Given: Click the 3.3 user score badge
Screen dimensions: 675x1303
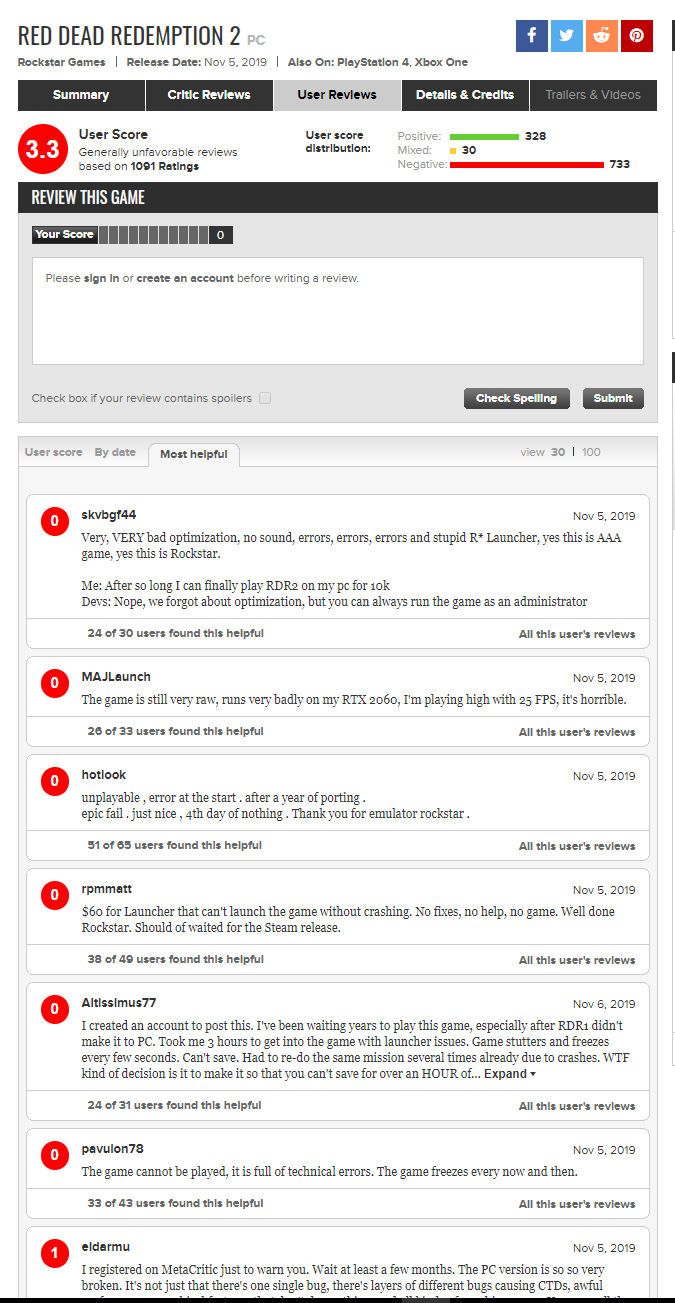Looking at the screenshot, I should (44, 150).
